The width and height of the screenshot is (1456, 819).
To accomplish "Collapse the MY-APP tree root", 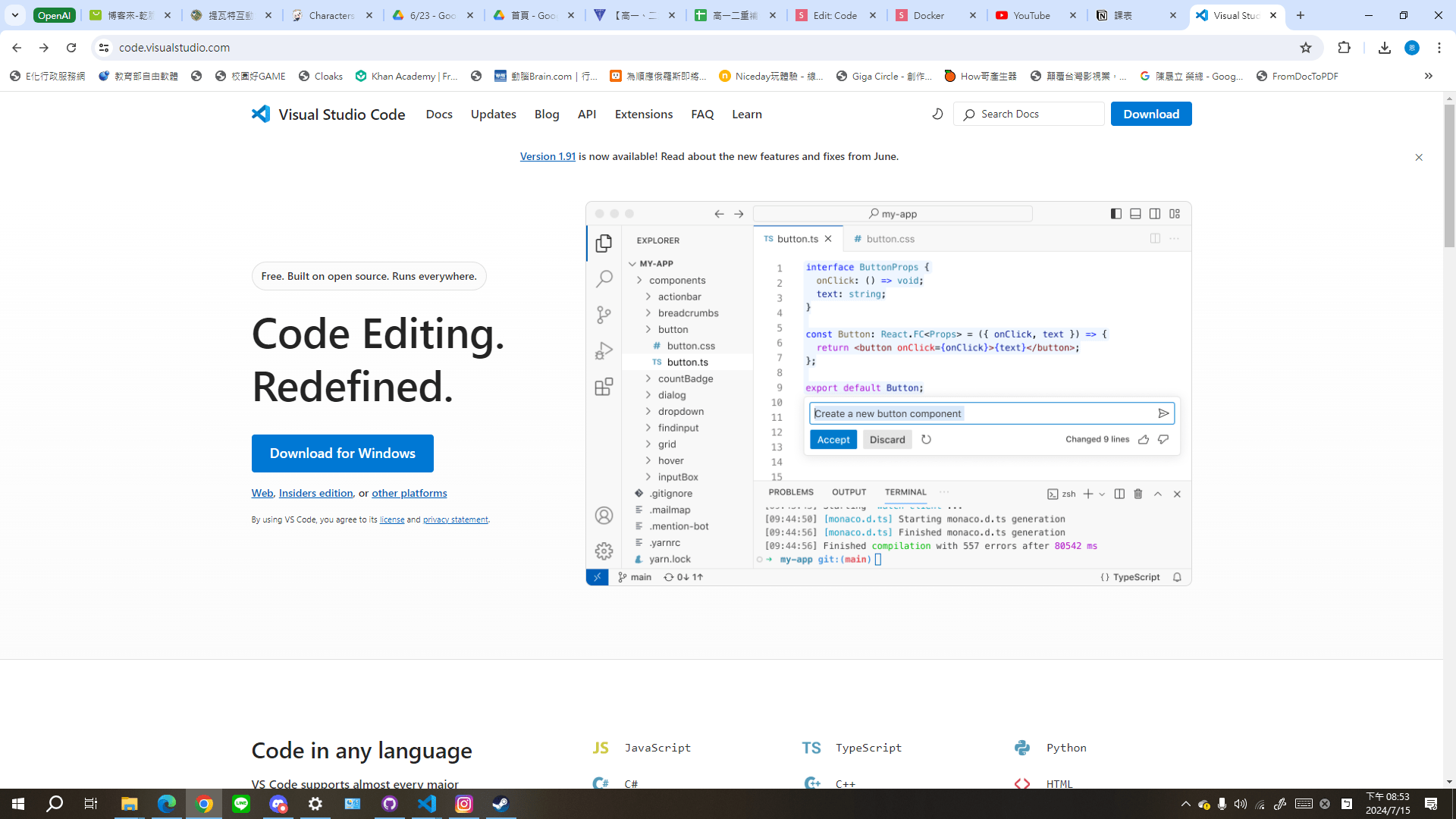I will coord(632,264).
